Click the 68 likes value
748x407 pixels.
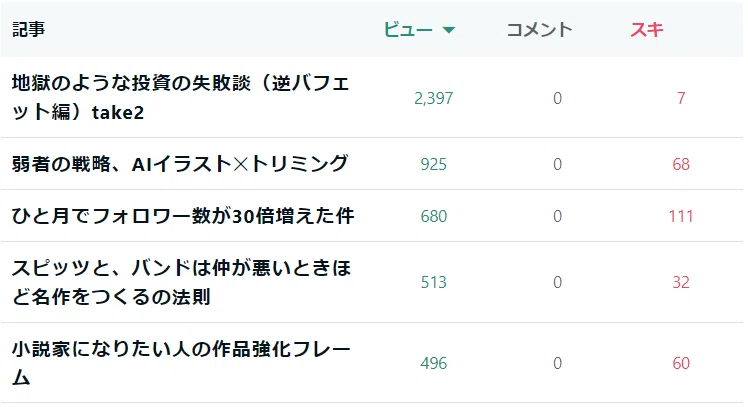click(681, 164)
